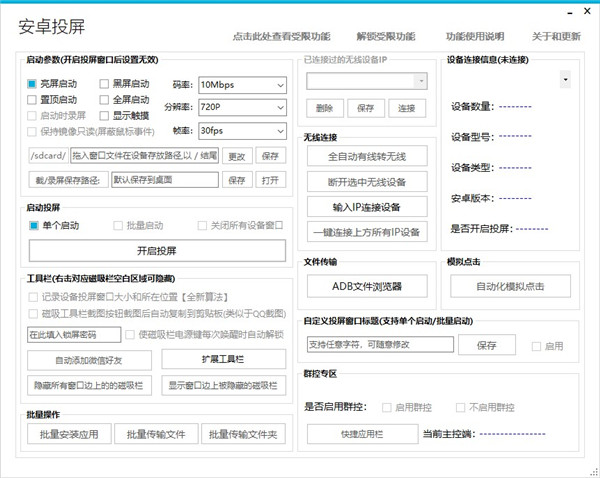Screen dimensions: 600x478
Task: Open 功能使用说明 menu item
Action: [x=475, y=36]
